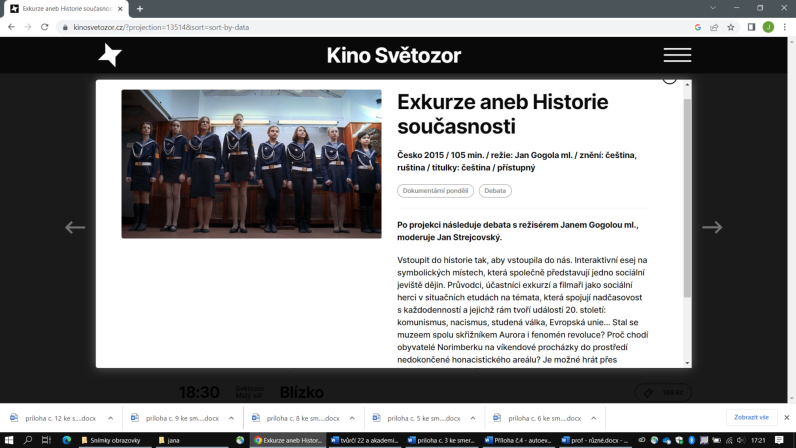
Task: Open the Windows notification center
Action: coord(779,440)
